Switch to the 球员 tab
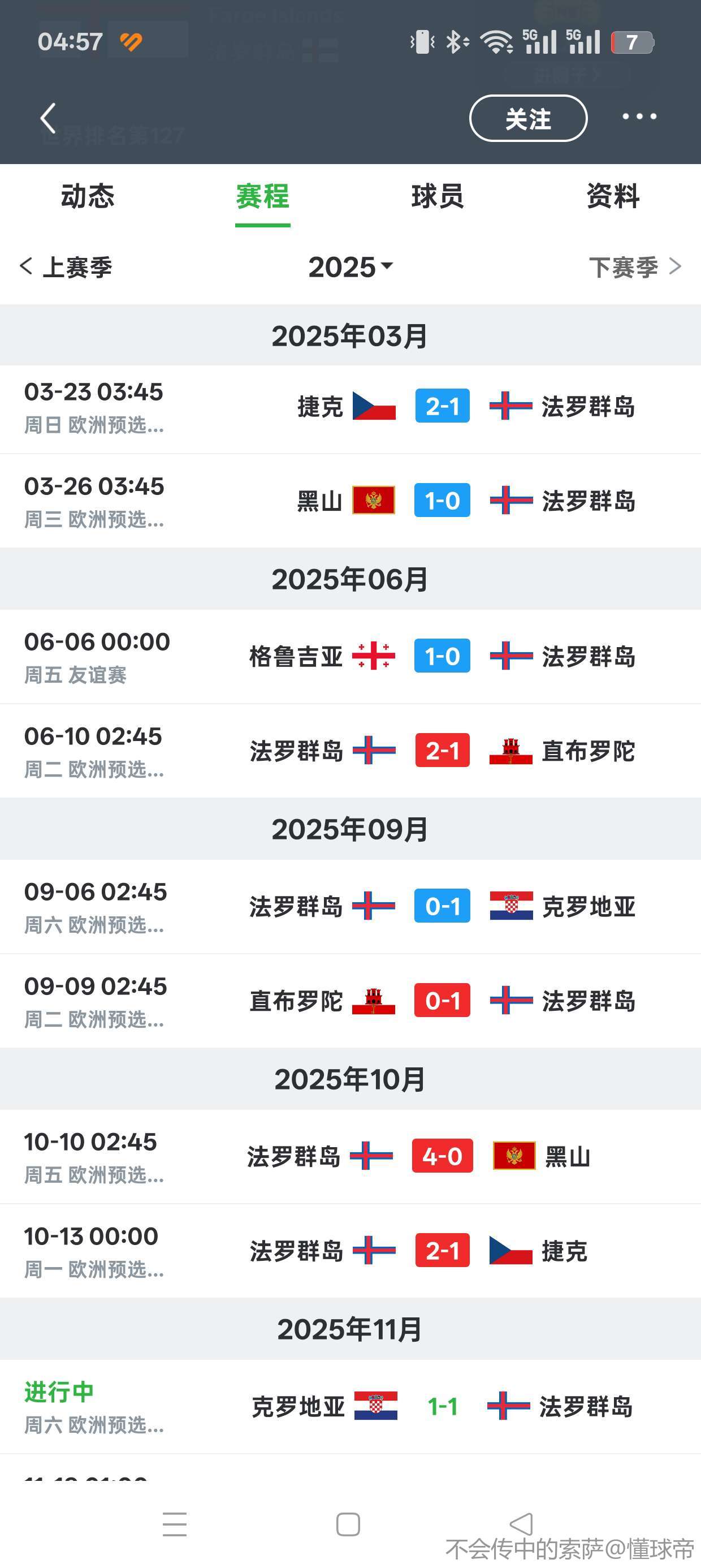This screenshot has width=701, height=1568. coord(438,197)
